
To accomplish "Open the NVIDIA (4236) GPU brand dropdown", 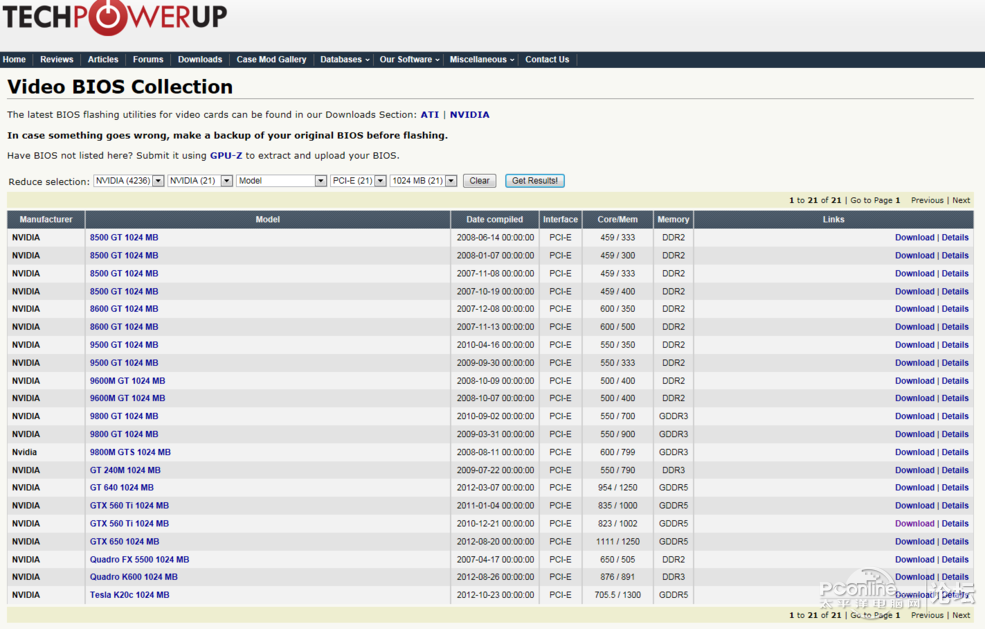I will 129,181.
